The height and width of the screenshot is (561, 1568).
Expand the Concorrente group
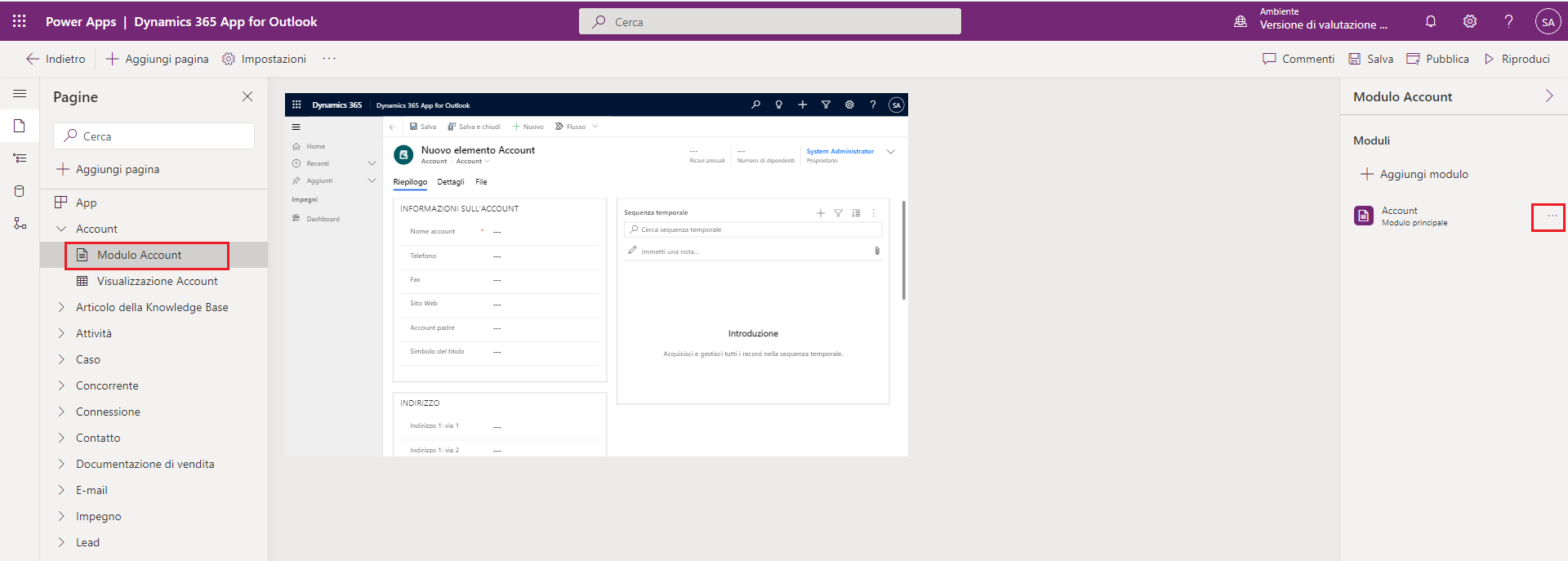(x=61, y=385)
